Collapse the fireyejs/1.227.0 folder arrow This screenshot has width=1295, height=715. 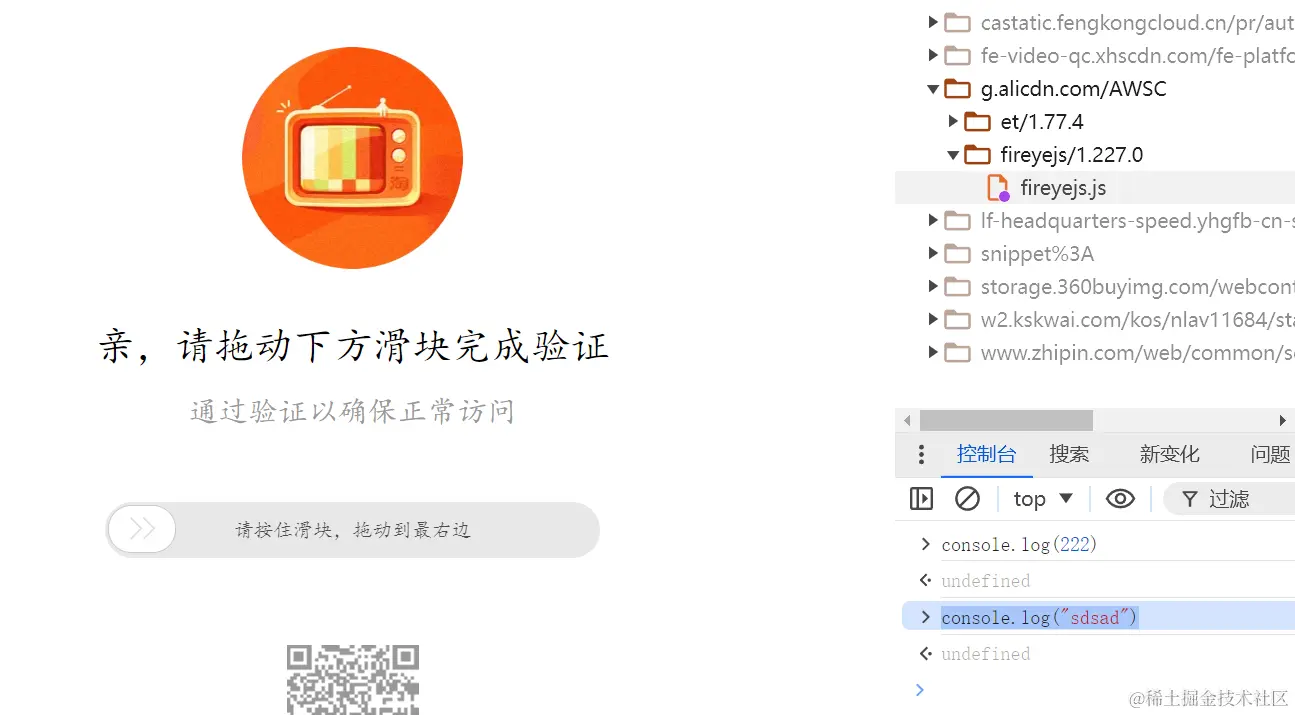click(x=953, y=155)
